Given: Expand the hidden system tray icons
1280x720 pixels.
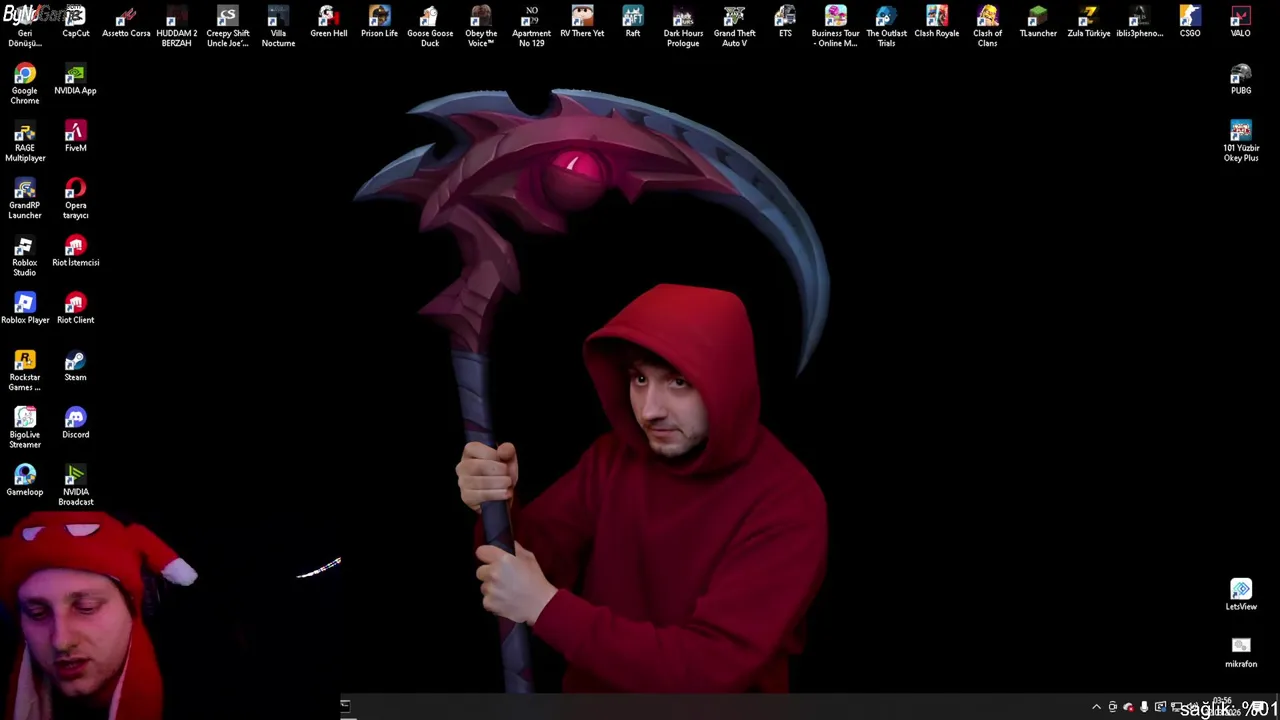Looking at the screenshot, I should tap(1096, 707).
